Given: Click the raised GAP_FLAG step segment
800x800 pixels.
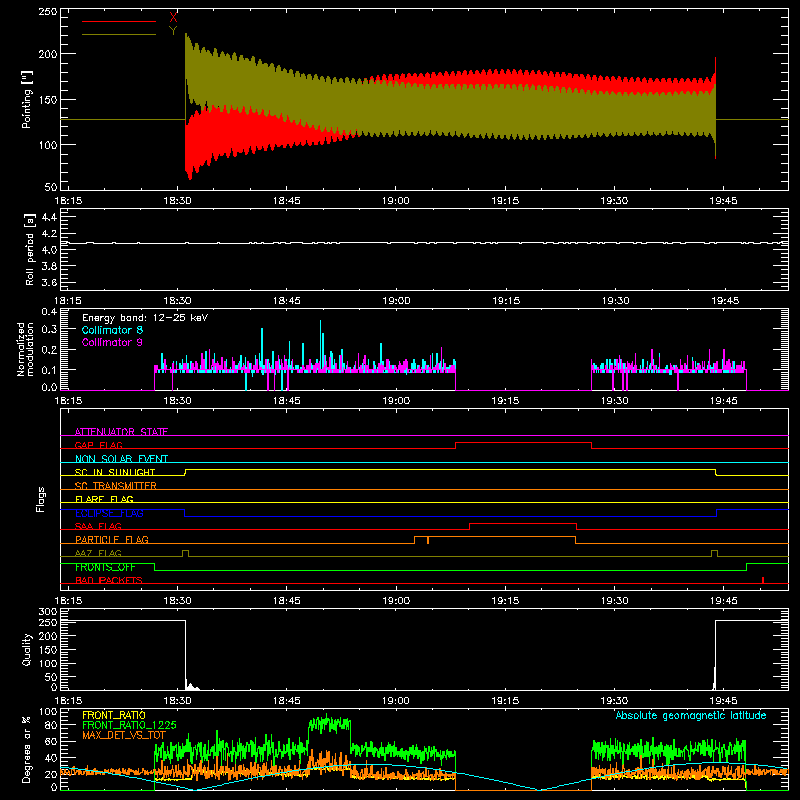Looking at the screenshot, I should coord(523,442).
